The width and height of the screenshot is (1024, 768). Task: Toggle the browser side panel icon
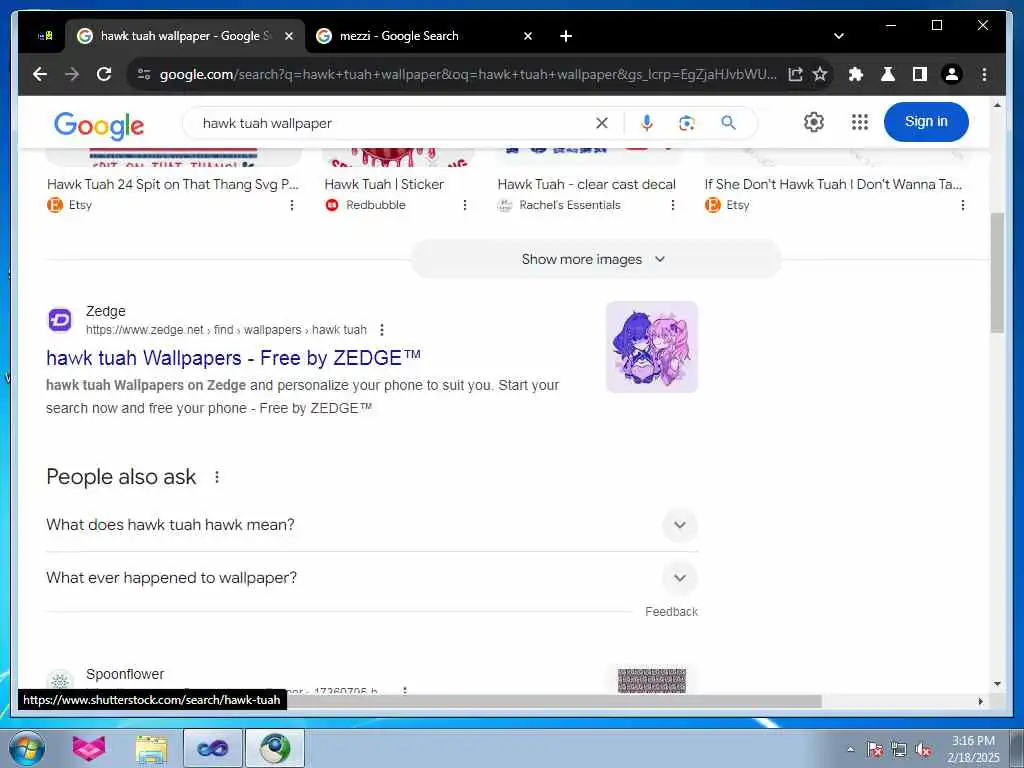click(x=920, y=74)
